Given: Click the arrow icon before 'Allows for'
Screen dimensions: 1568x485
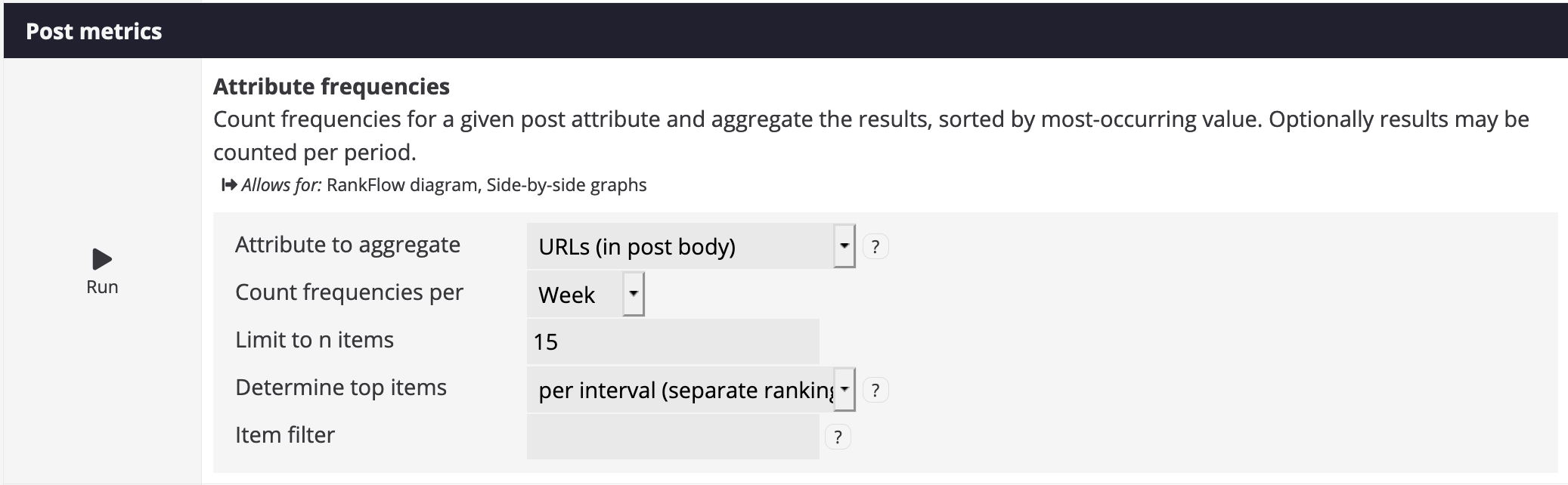Looking at the screenshot, I should [x=229, y=185].
